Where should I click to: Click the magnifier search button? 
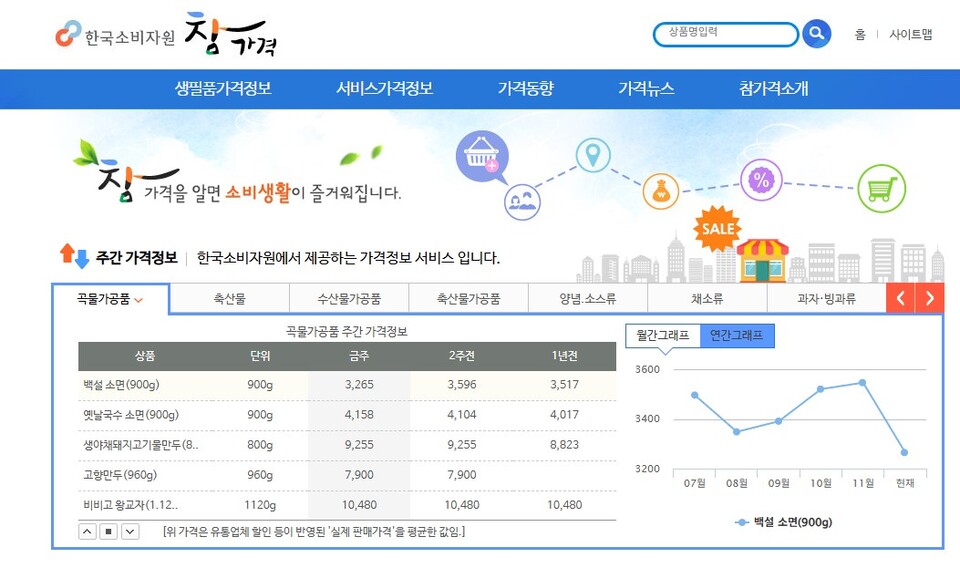click(x=816, y=33)
